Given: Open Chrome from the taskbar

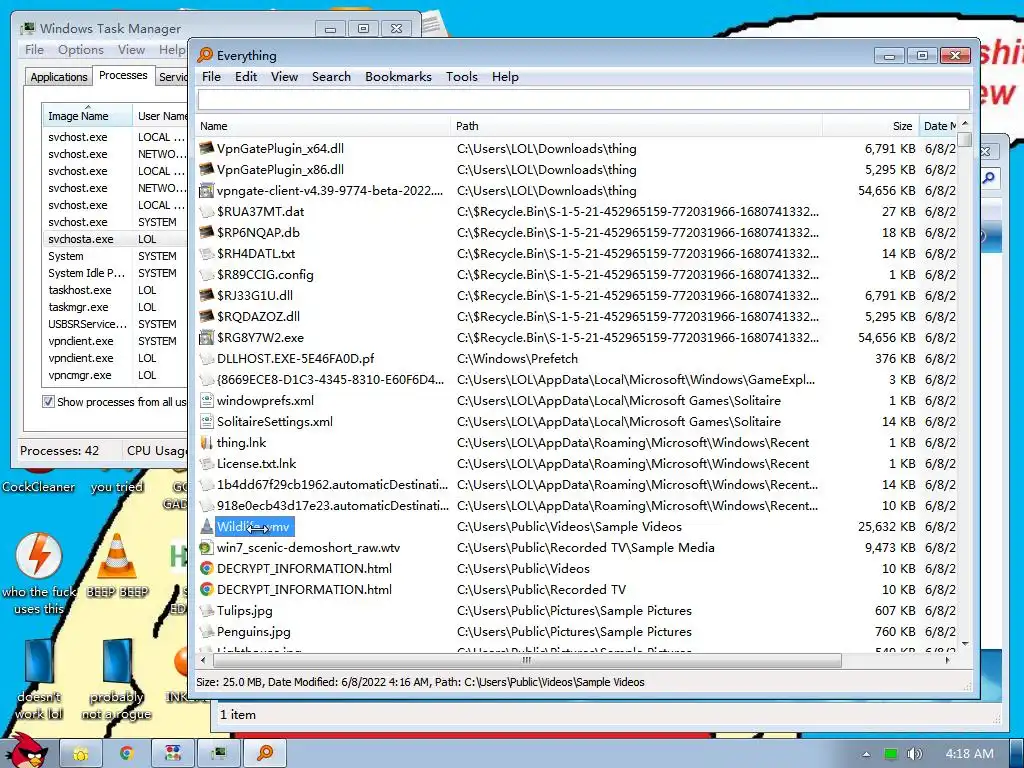Looking at the screenshot, I should [x=127, y=753].
